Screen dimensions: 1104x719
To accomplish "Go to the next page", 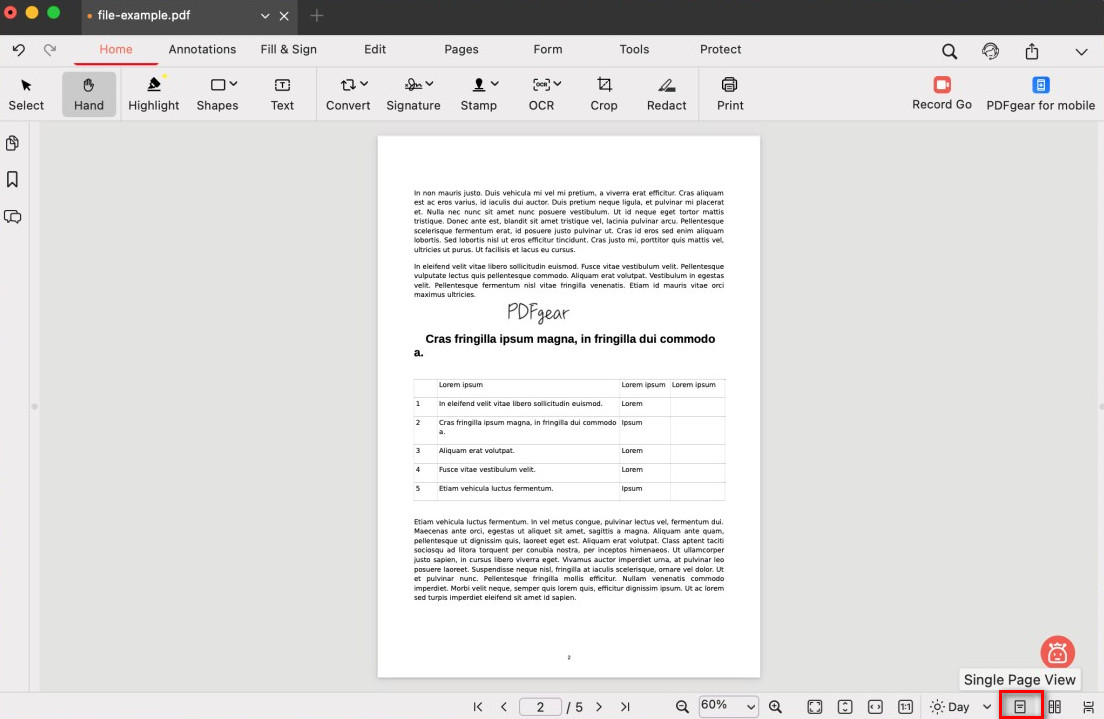I will click(599, 707).
